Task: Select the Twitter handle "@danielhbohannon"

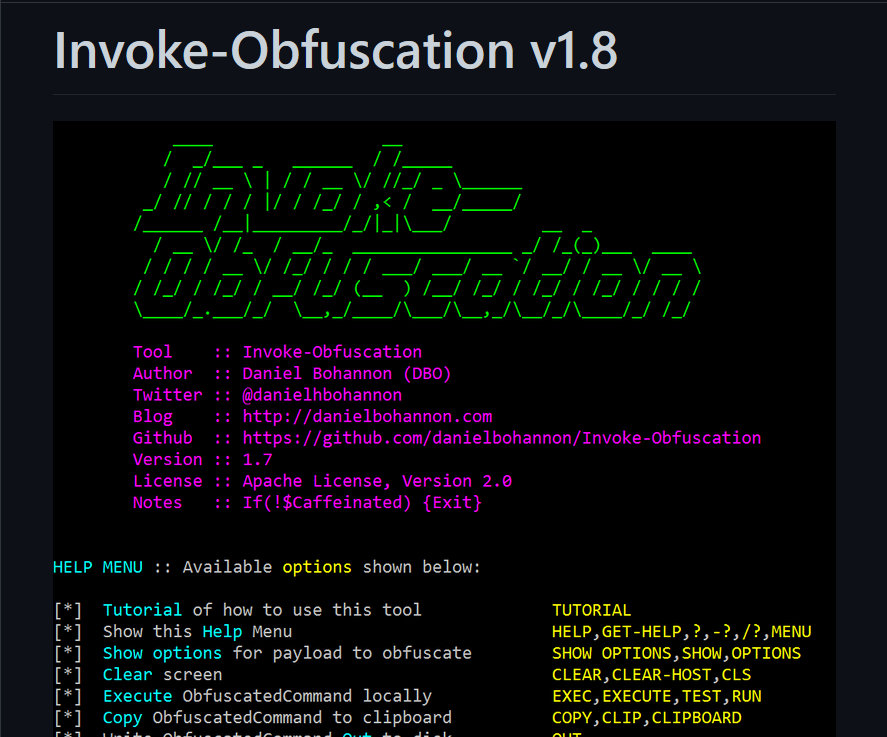Action: [322, 395]
